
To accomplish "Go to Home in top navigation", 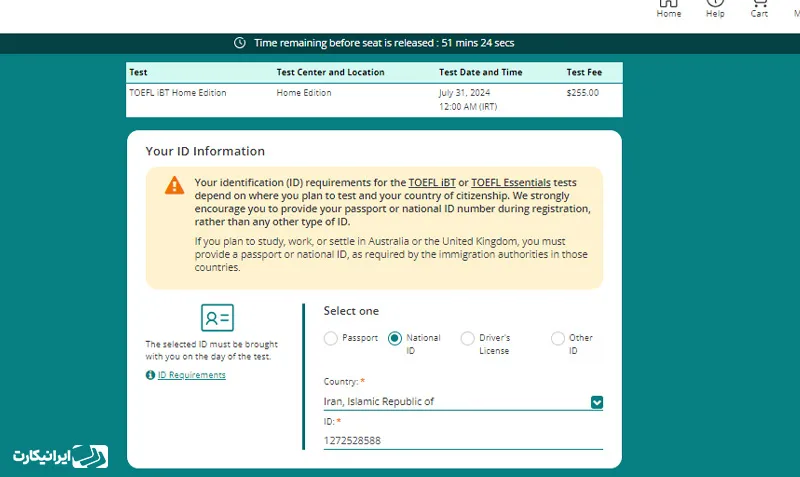I will (668, 9).
